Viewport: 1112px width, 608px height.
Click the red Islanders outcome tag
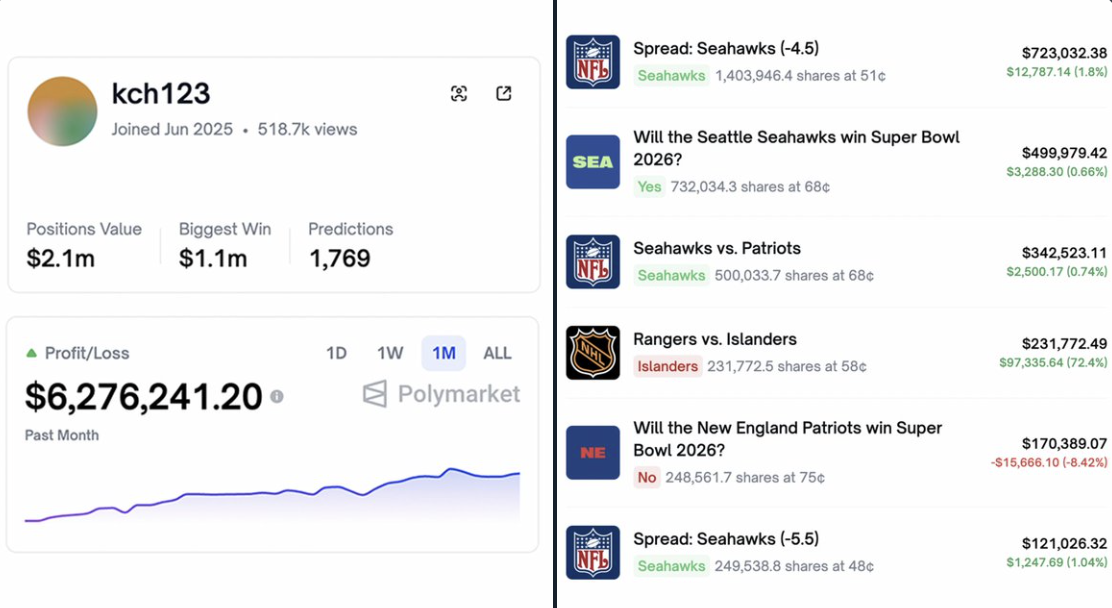point(668,366)
